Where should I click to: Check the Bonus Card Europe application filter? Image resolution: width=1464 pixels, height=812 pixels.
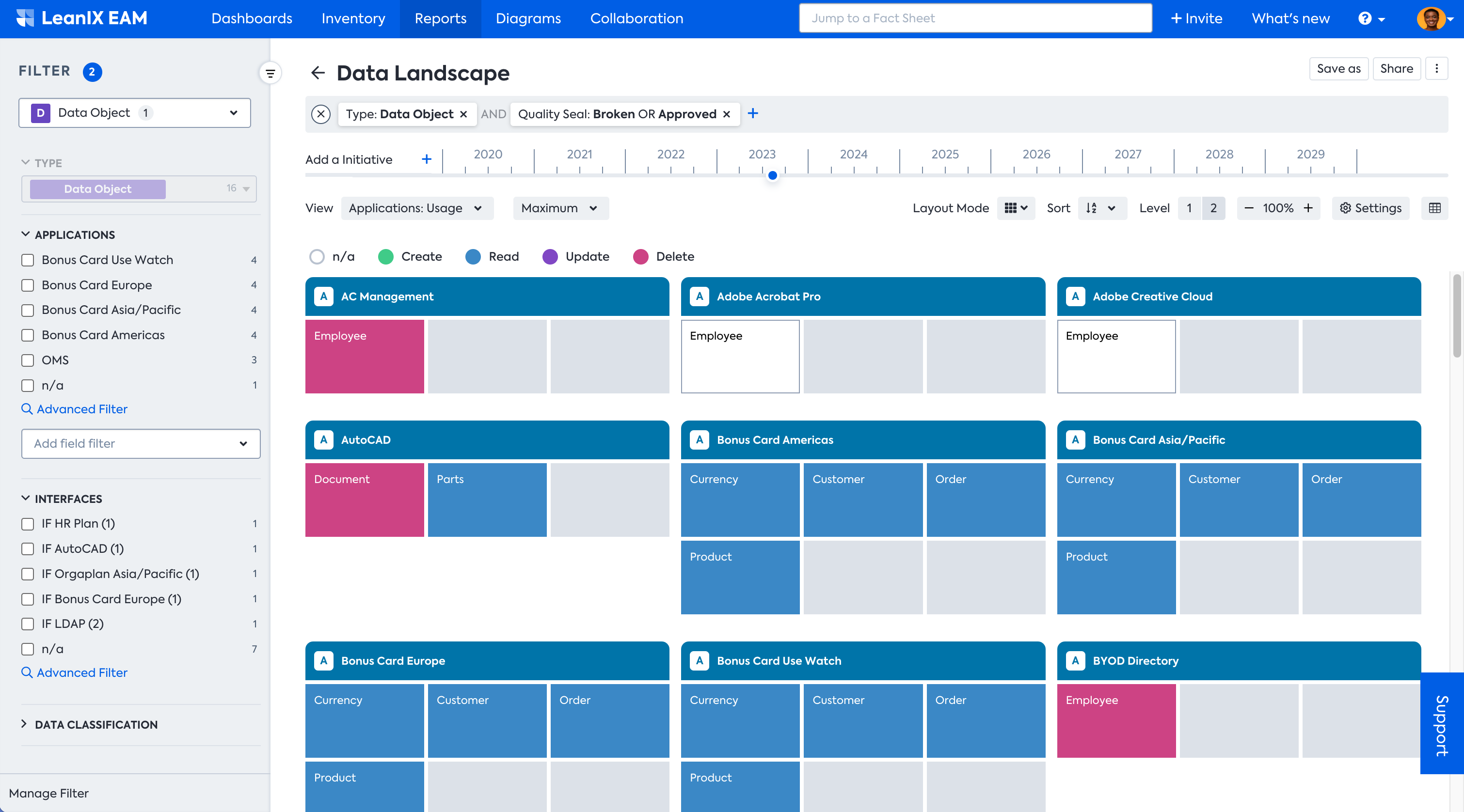(28, 285)
